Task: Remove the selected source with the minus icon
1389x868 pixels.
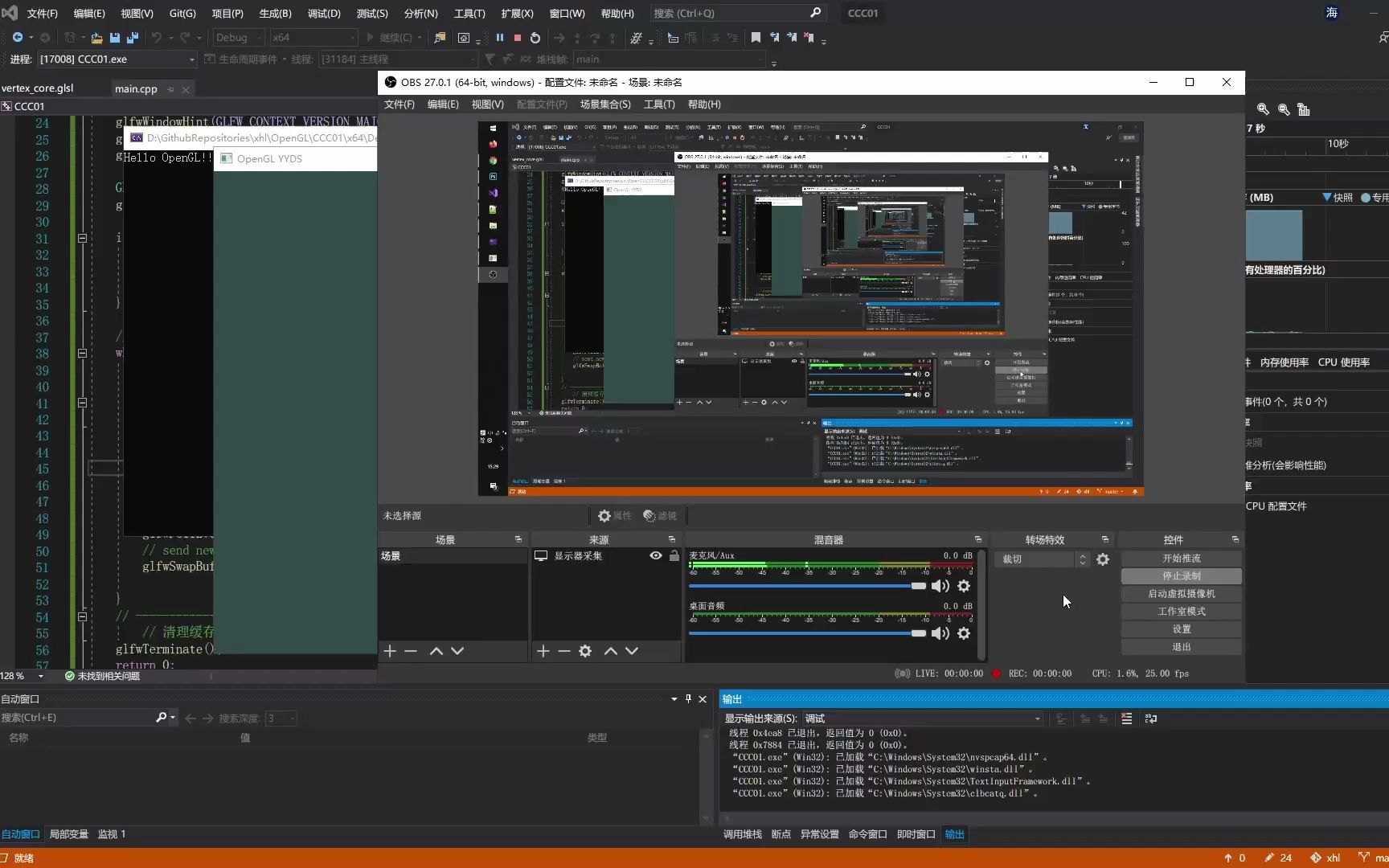Action: [564, 651]
